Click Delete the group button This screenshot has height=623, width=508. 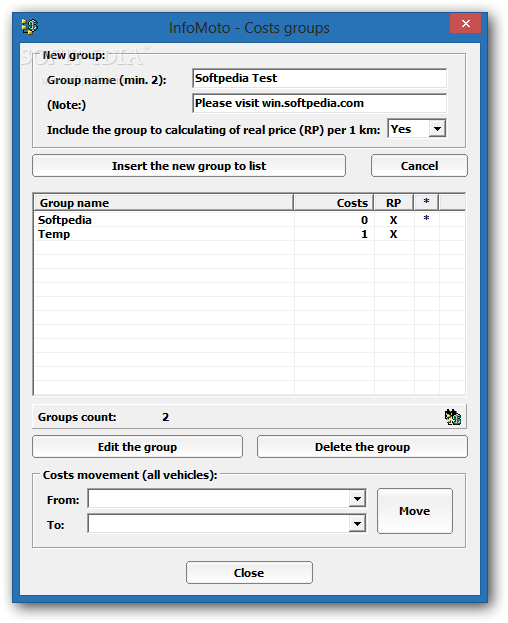tap(362, 447)
